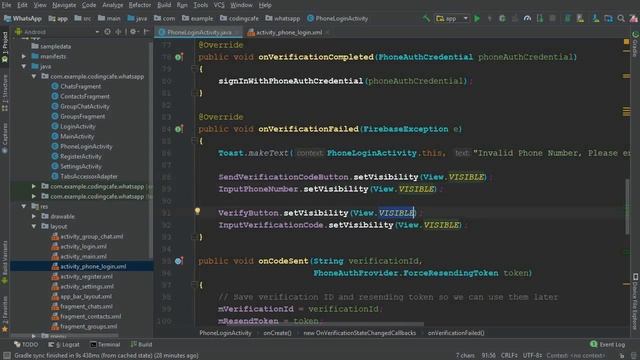Open the Logcat tool window
This screenshot has height=360, width=640.
click(64, 344)
